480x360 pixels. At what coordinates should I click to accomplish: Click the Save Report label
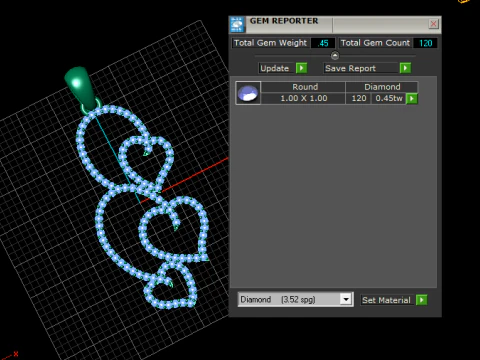tap(361, 68)
